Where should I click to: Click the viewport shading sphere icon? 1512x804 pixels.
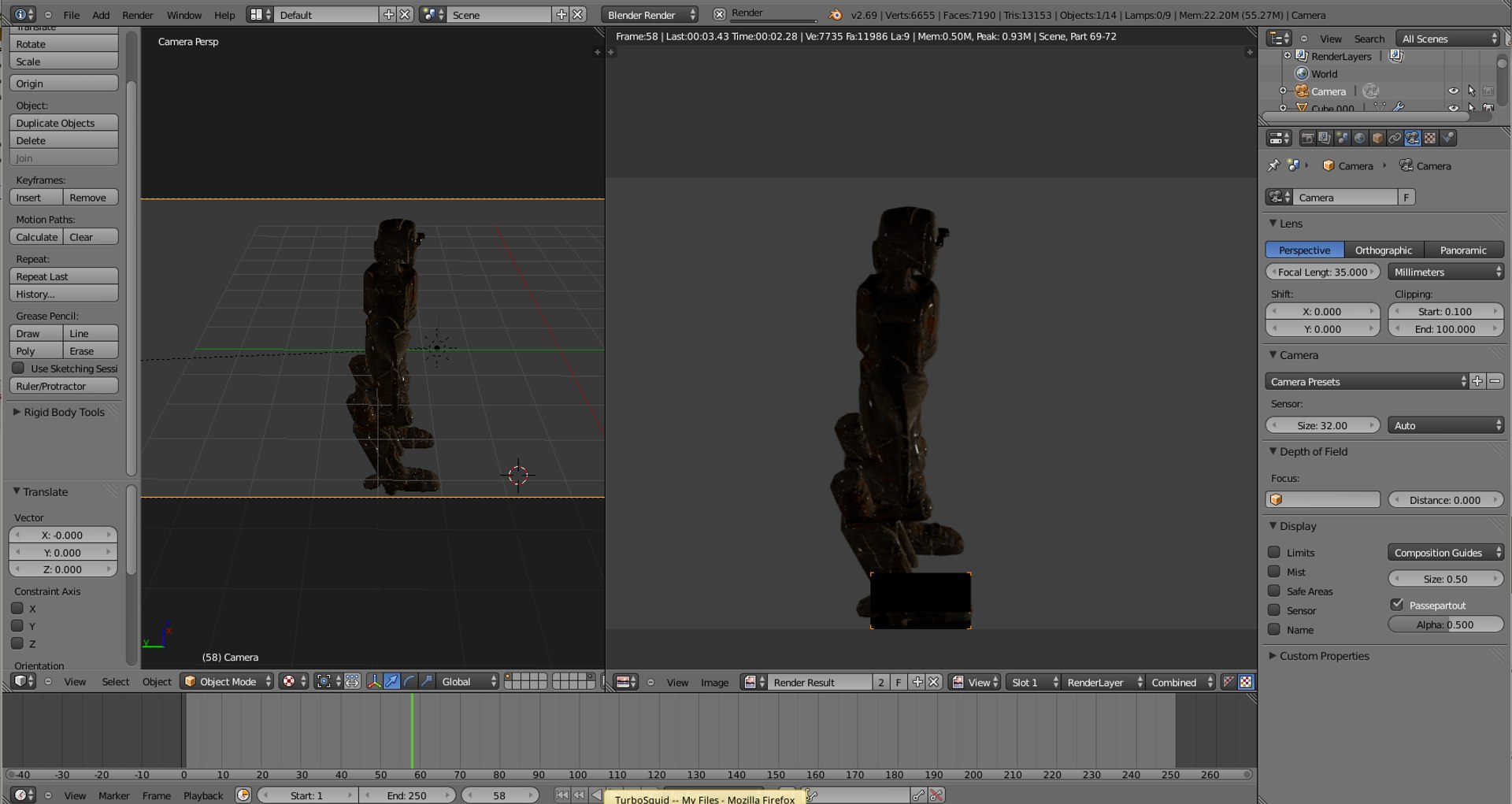tap(294, 681)
